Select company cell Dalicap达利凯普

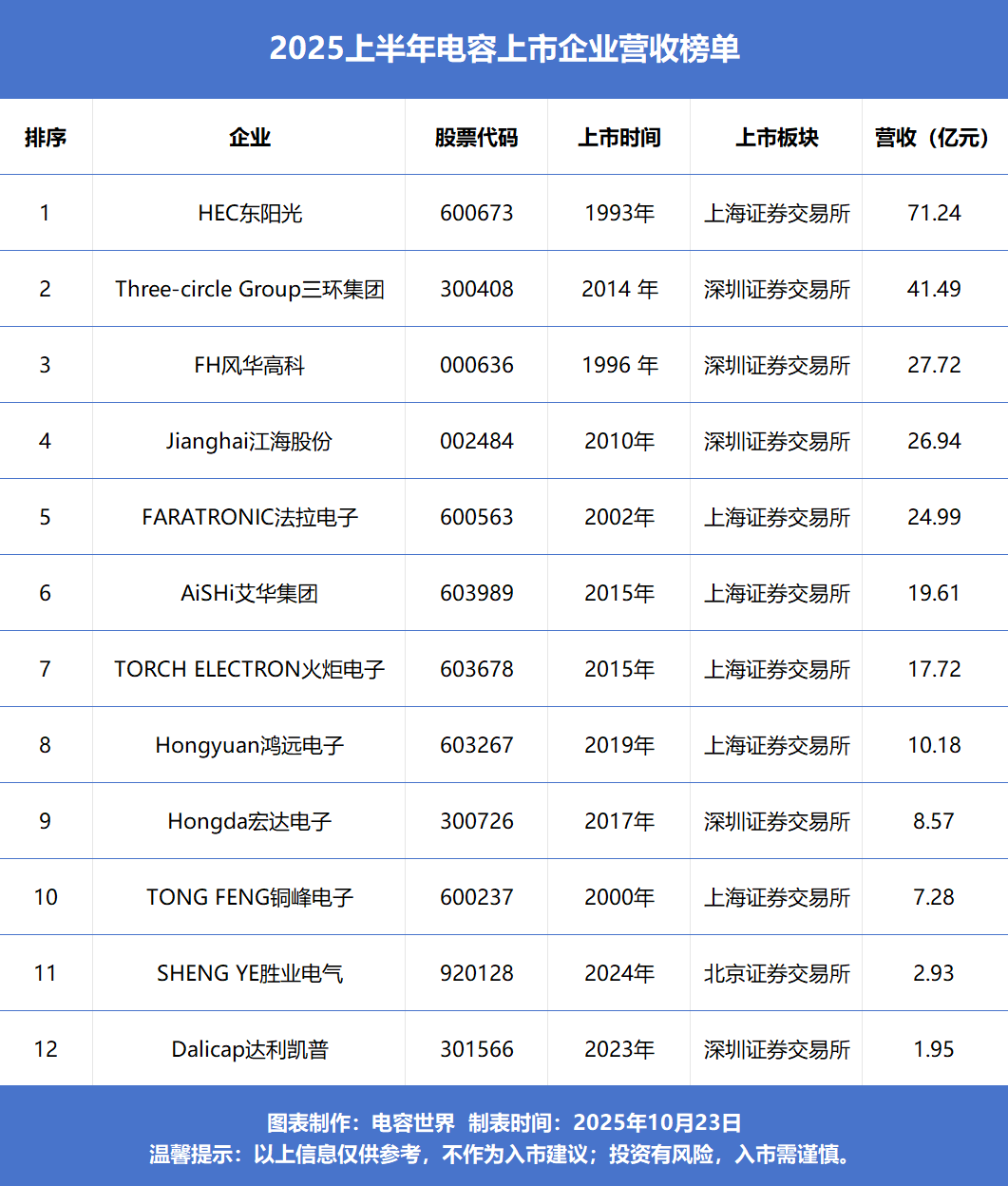pyautogui.click(x=250, y=1049)
